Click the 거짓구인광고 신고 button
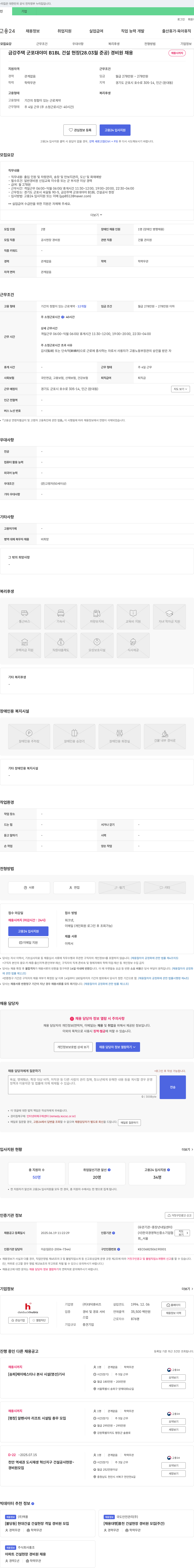This screenshot has height=1568, width=194. point(179,1216)
